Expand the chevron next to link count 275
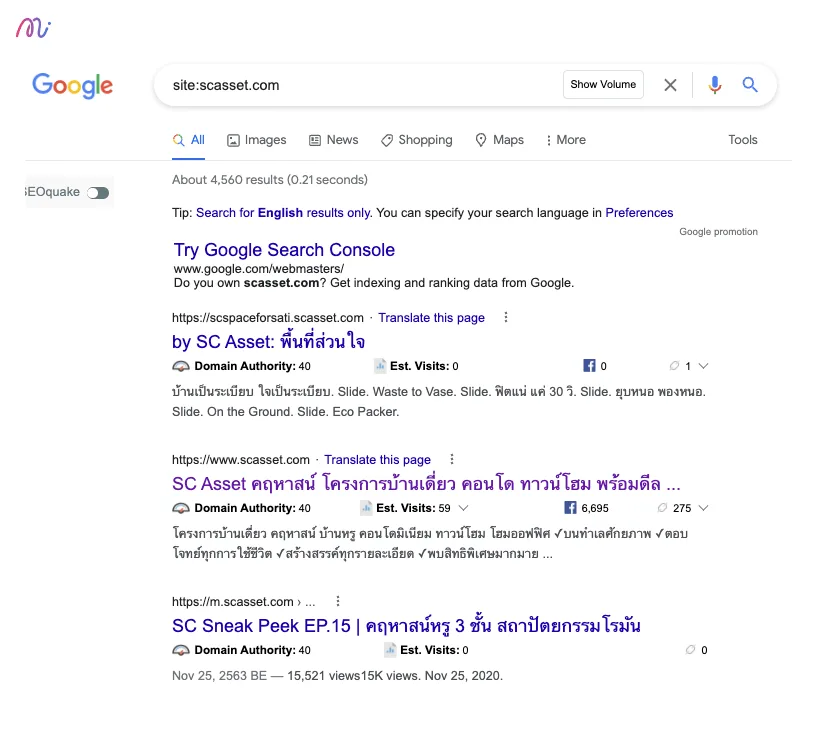 tap(703, 508)
